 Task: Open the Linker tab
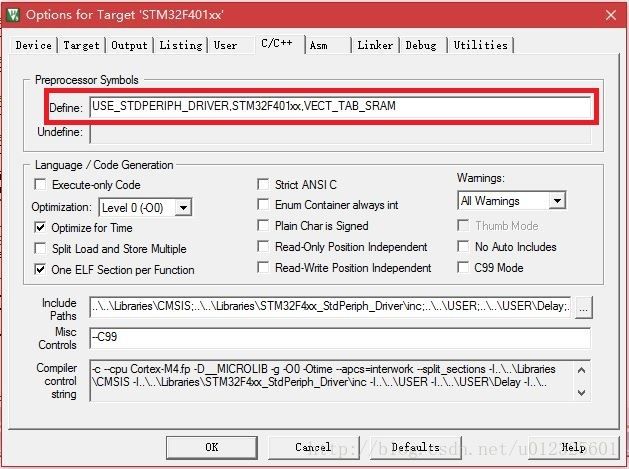[x=375, y=45]
